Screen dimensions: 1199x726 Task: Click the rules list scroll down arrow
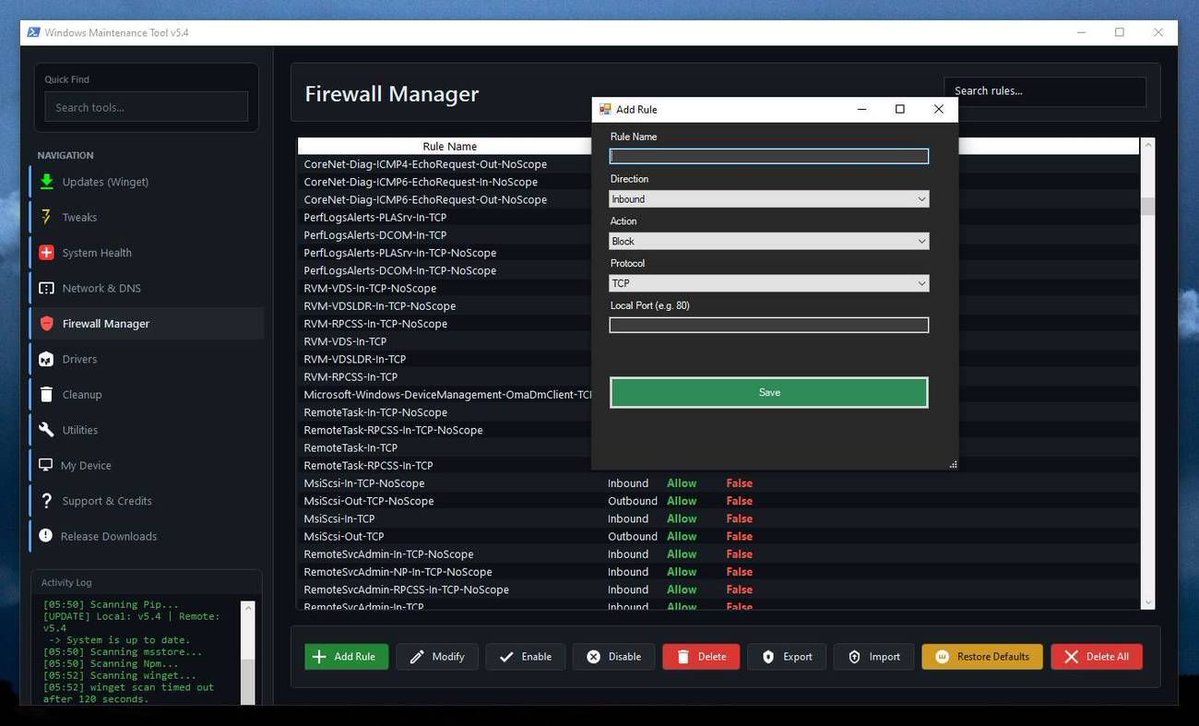tap(1147, 603)
